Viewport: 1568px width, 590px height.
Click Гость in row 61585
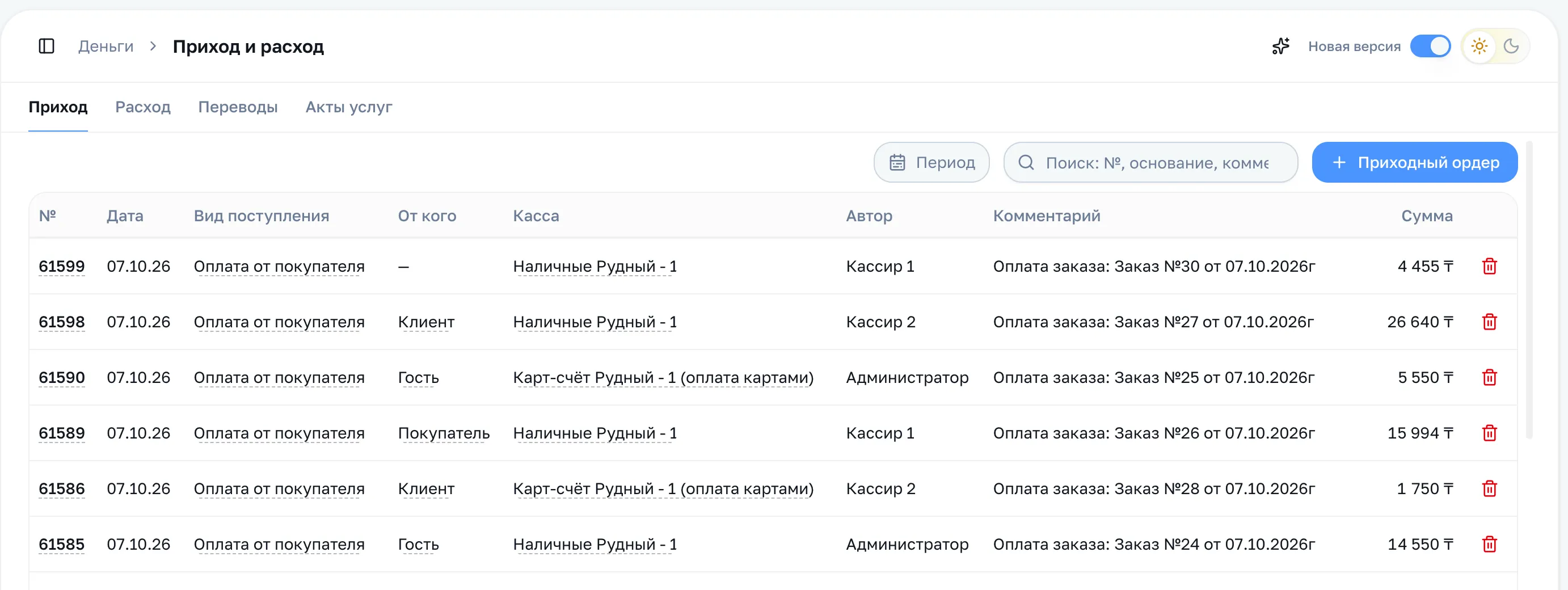[418, 545]
